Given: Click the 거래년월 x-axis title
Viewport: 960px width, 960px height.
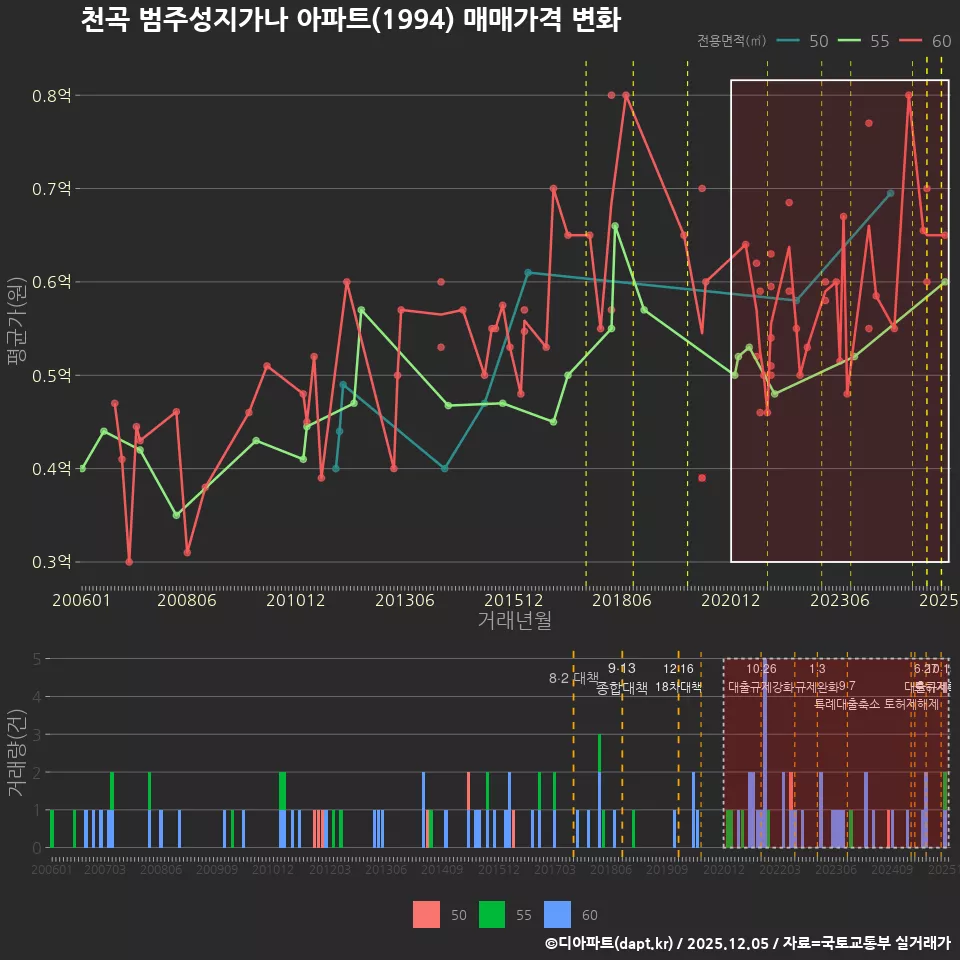Looking at the screenshot, I should coord(514,621).
